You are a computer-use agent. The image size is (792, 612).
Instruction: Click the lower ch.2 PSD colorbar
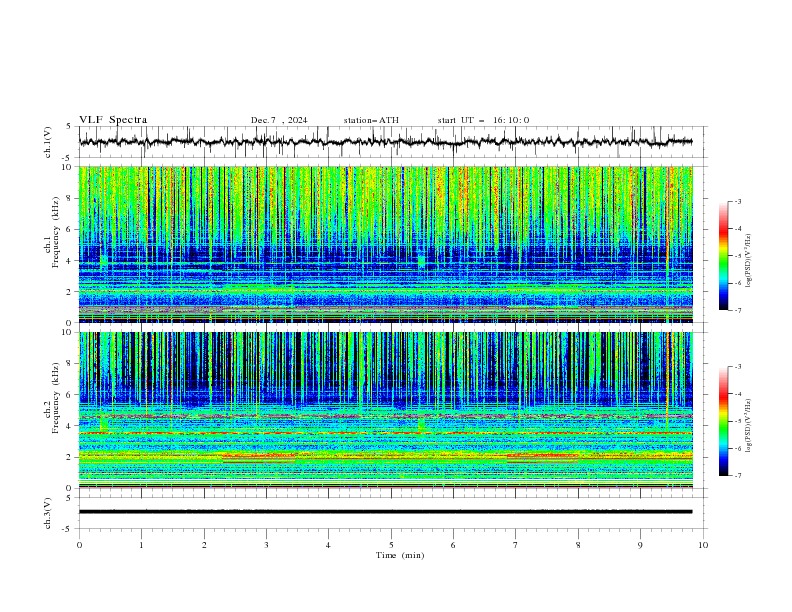(x=724, y=421)
